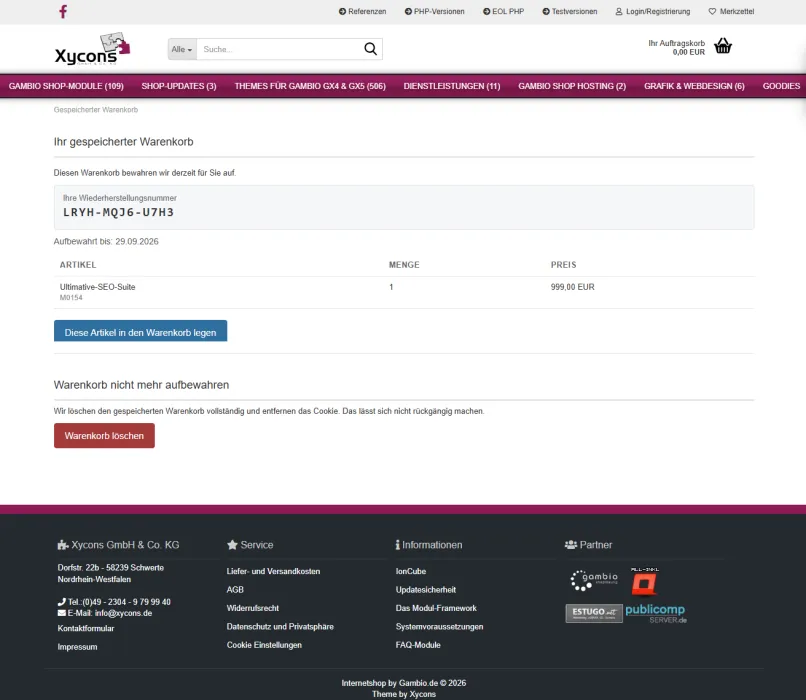
Task: Open Dienstleistungen (11) menu
Action: coord(452,86)
